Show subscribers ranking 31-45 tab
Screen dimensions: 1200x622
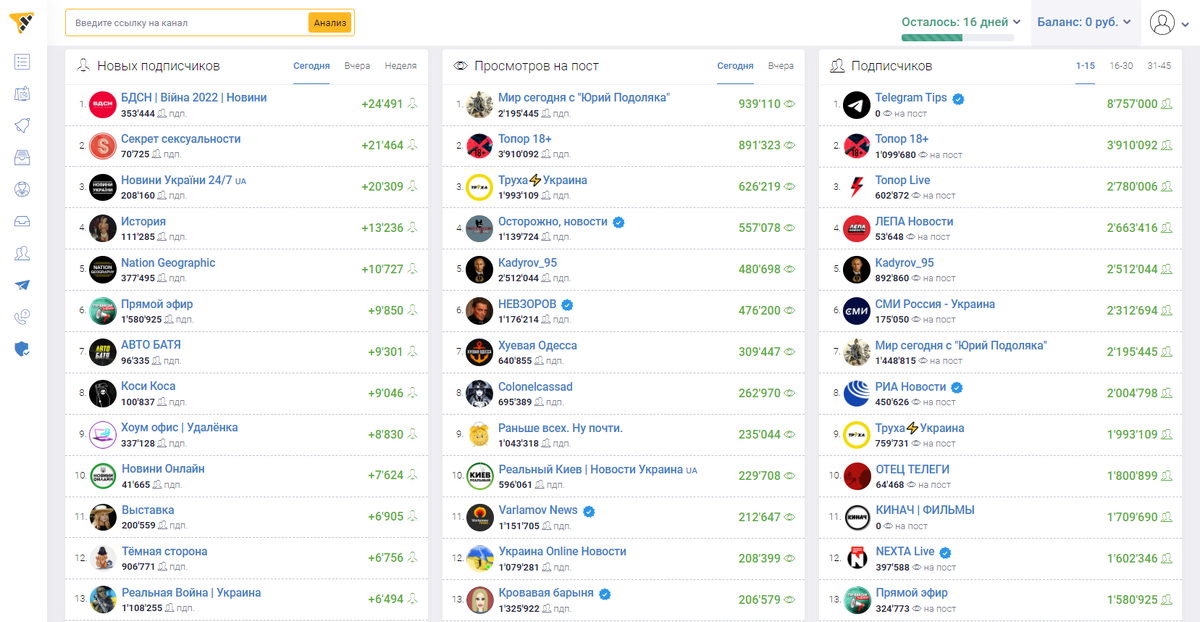[x=1160, y=66]
